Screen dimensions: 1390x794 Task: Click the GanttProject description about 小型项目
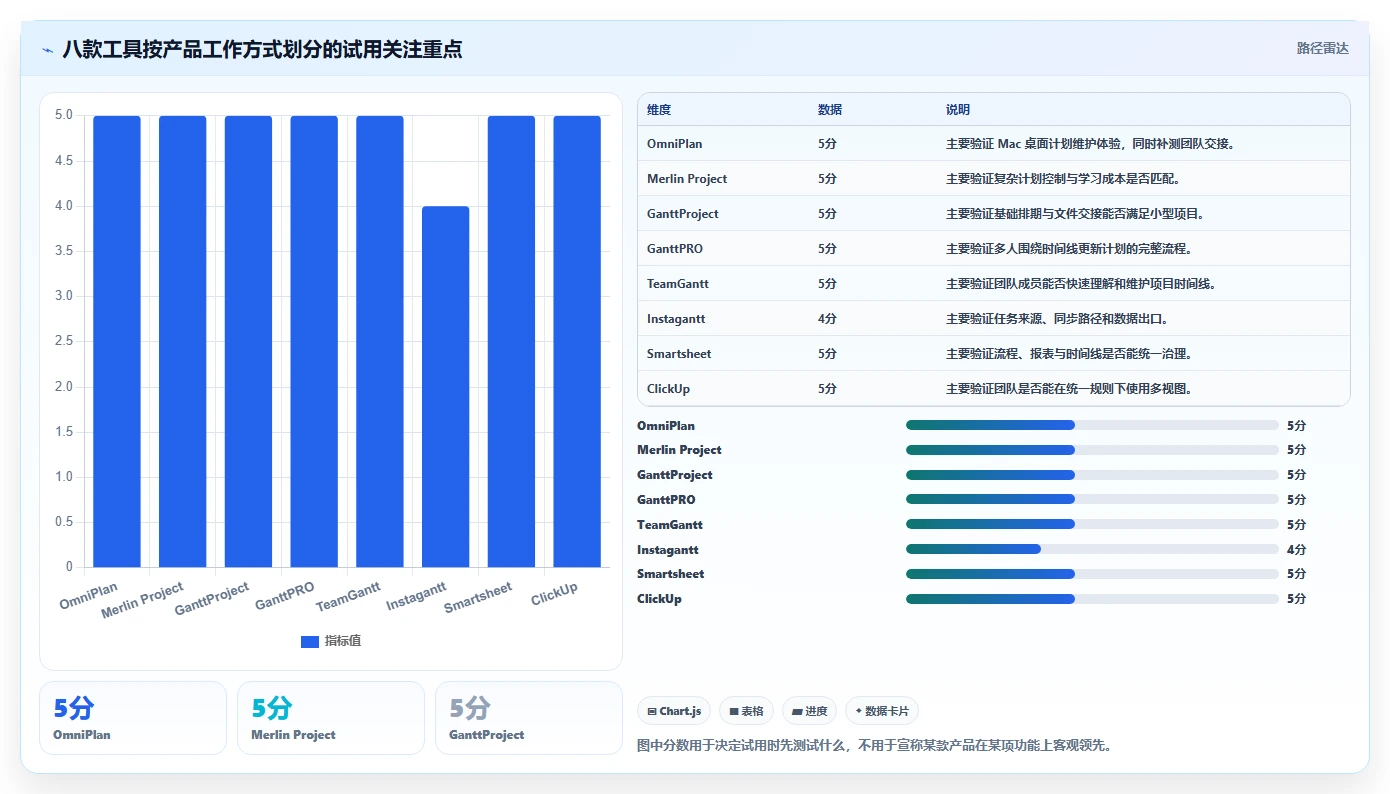pos(1075,214)
